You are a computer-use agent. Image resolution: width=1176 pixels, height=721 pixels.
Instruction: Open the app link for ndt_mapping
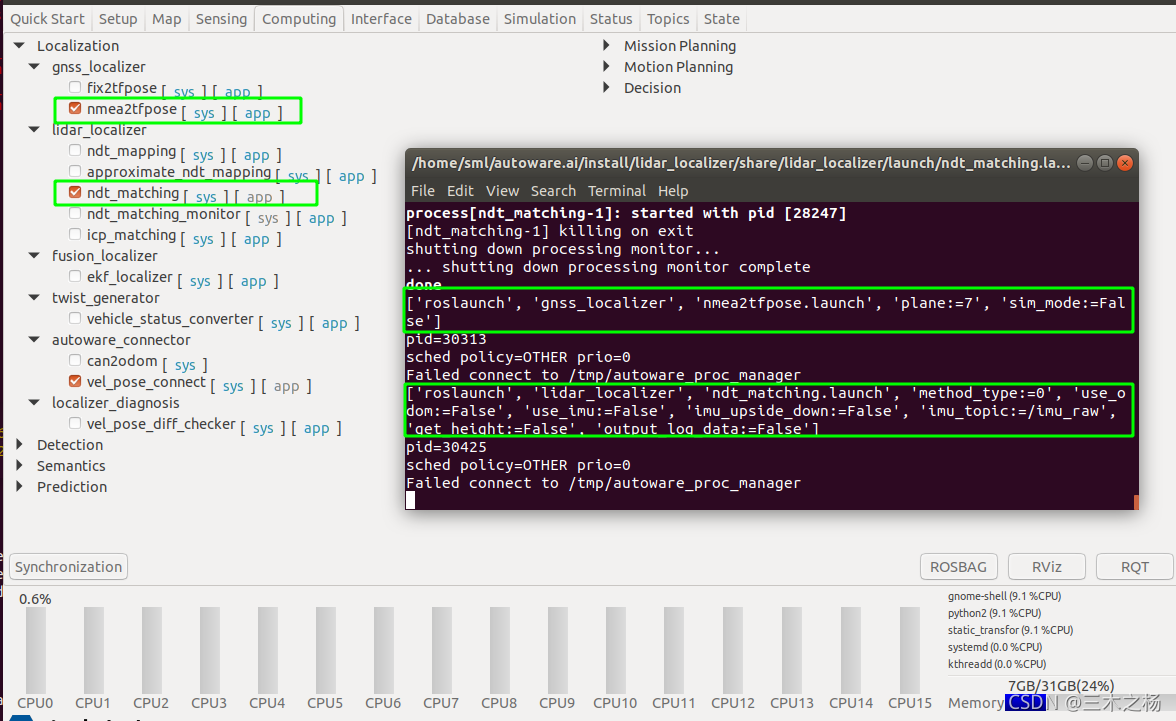coord(256,155)
